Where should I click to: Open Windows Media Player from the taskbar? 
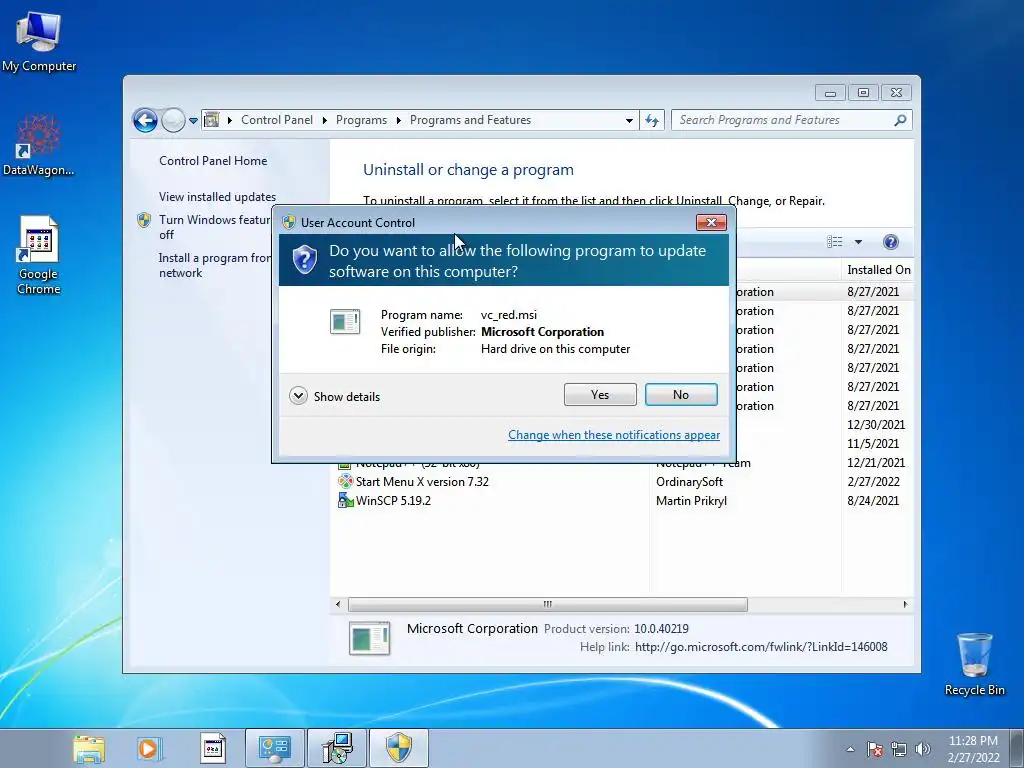[x=149, y=748]
